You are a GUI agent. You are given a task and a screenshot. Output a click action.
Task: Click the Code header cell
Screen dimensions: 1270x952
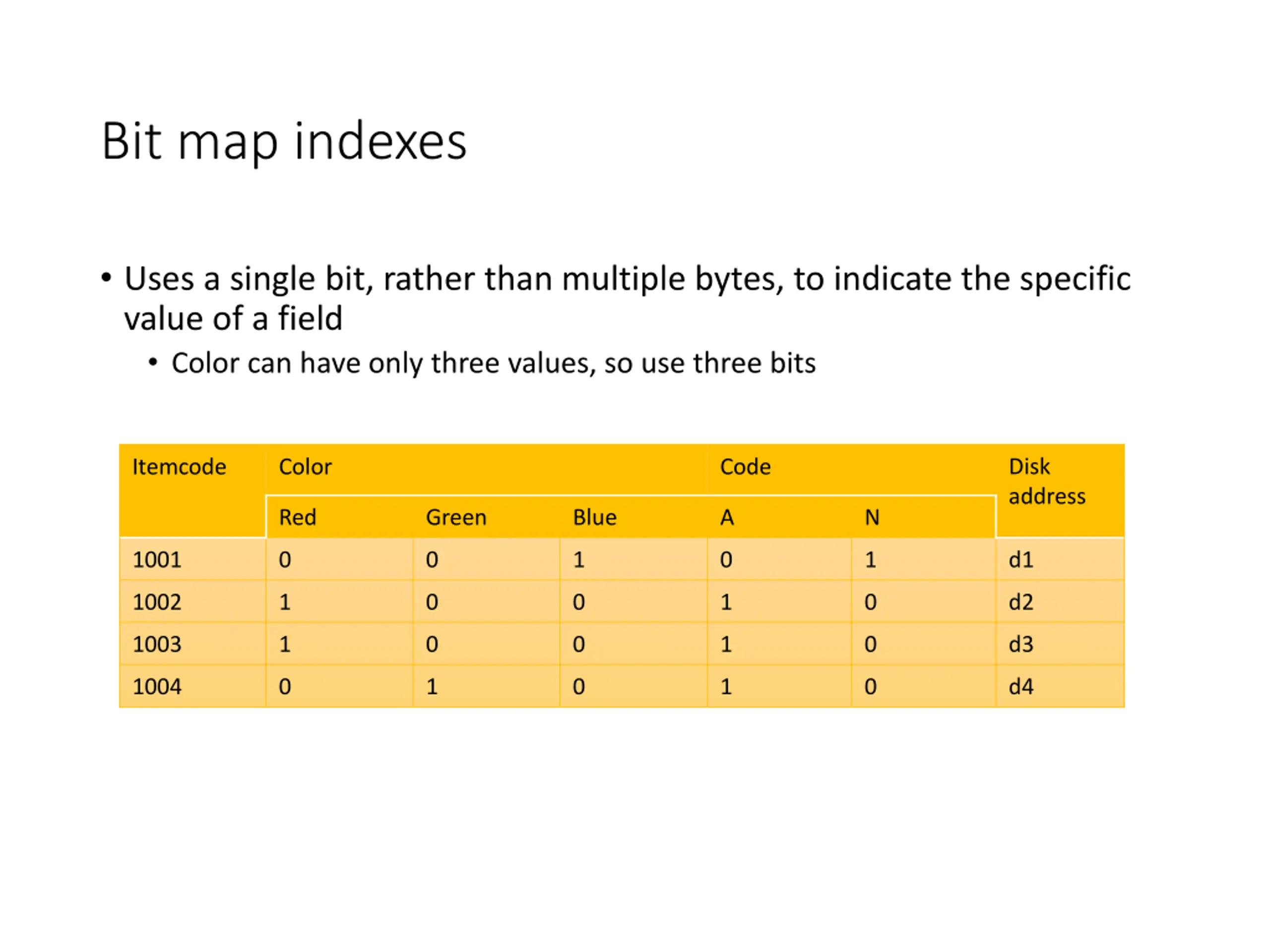tap(851, 469)
